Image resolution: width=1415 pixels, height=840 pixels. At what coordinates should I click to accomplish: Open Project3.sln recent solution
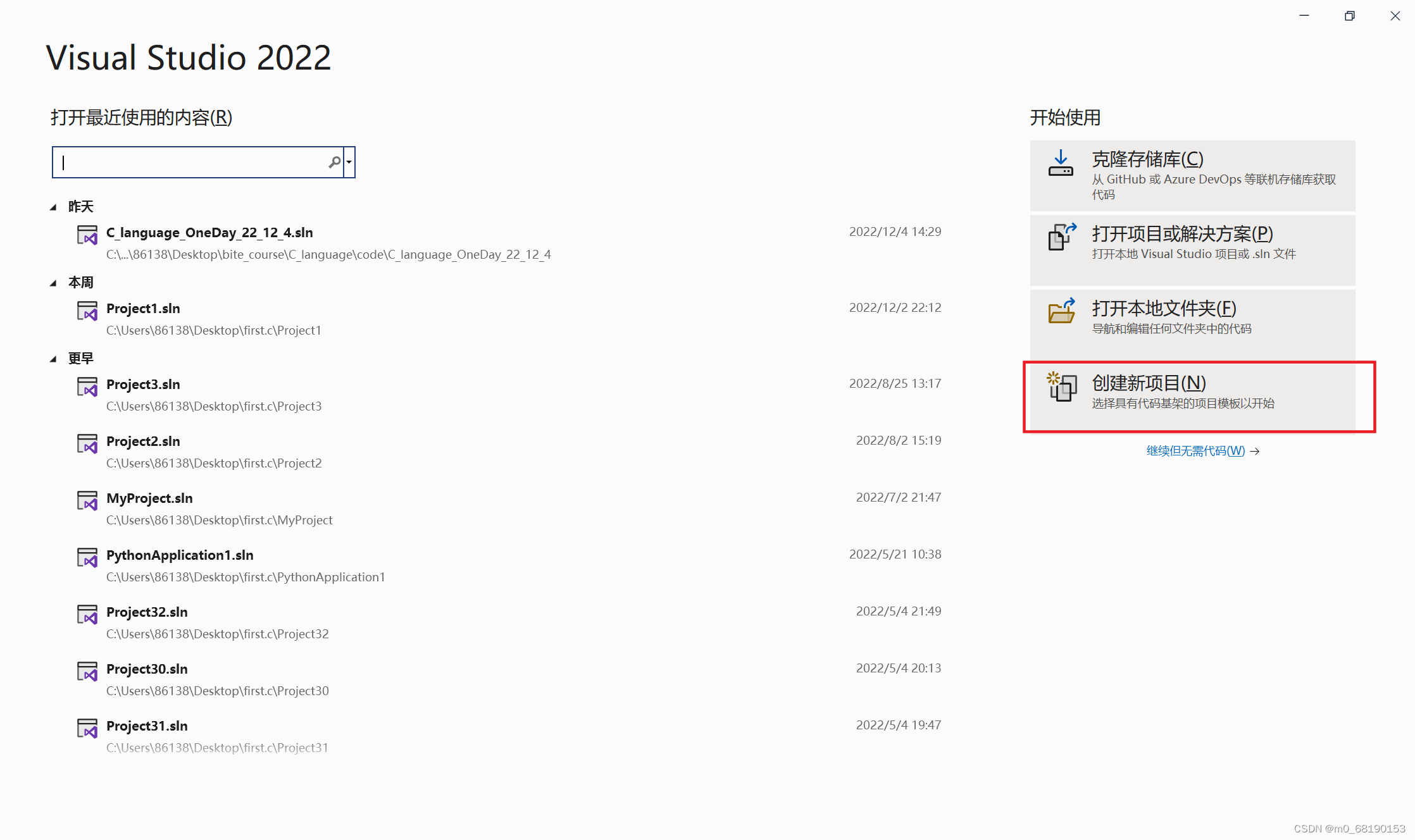tap(506, 395)
